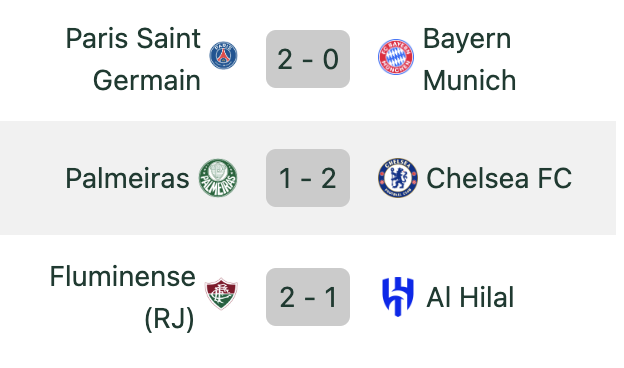Open the 2 - 0 match score
This screenshot has height=368, width=624.
(308, 59)
